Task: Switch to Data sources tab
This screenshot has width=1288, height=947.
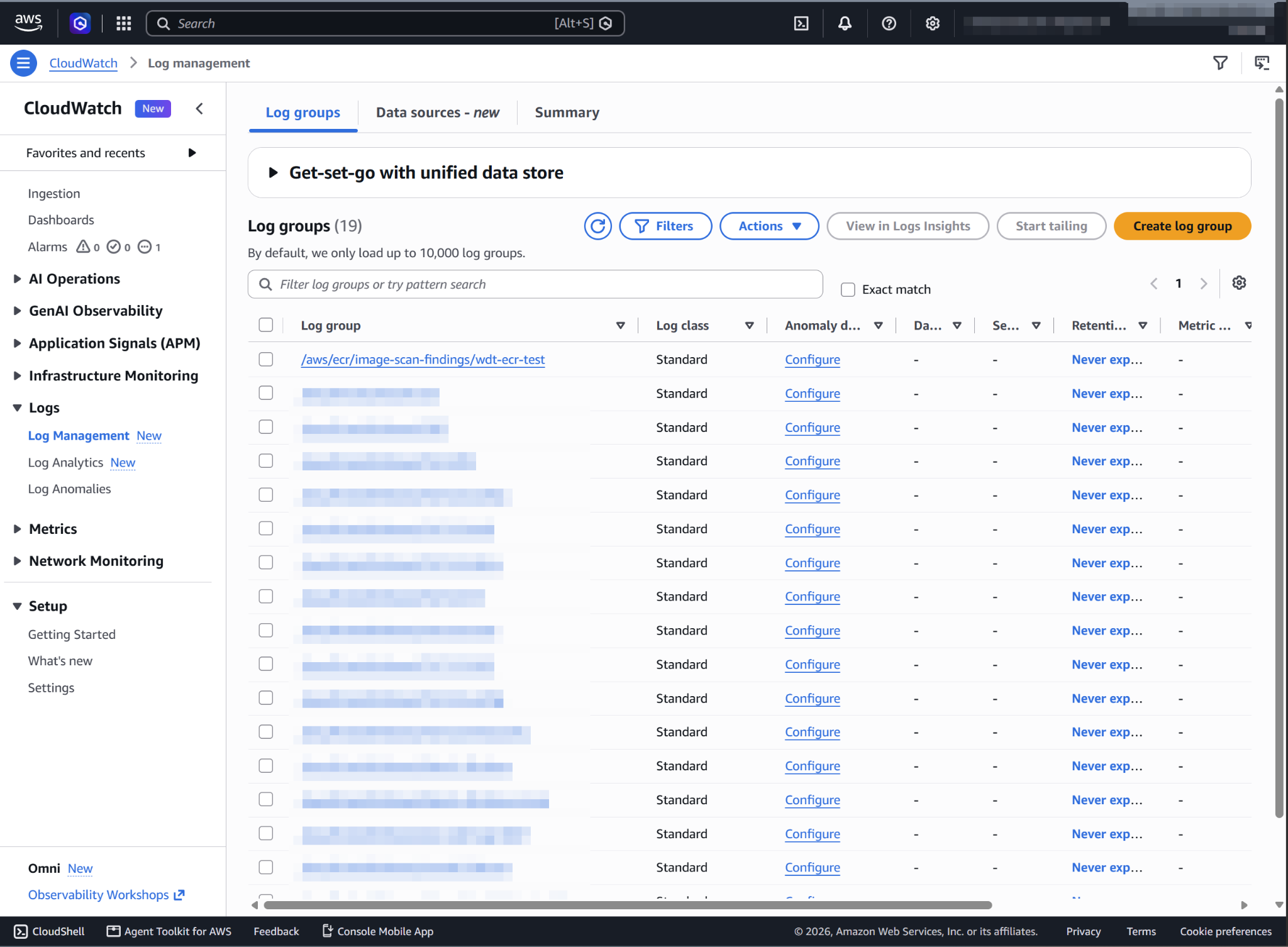Action: [x=437, y=113]
